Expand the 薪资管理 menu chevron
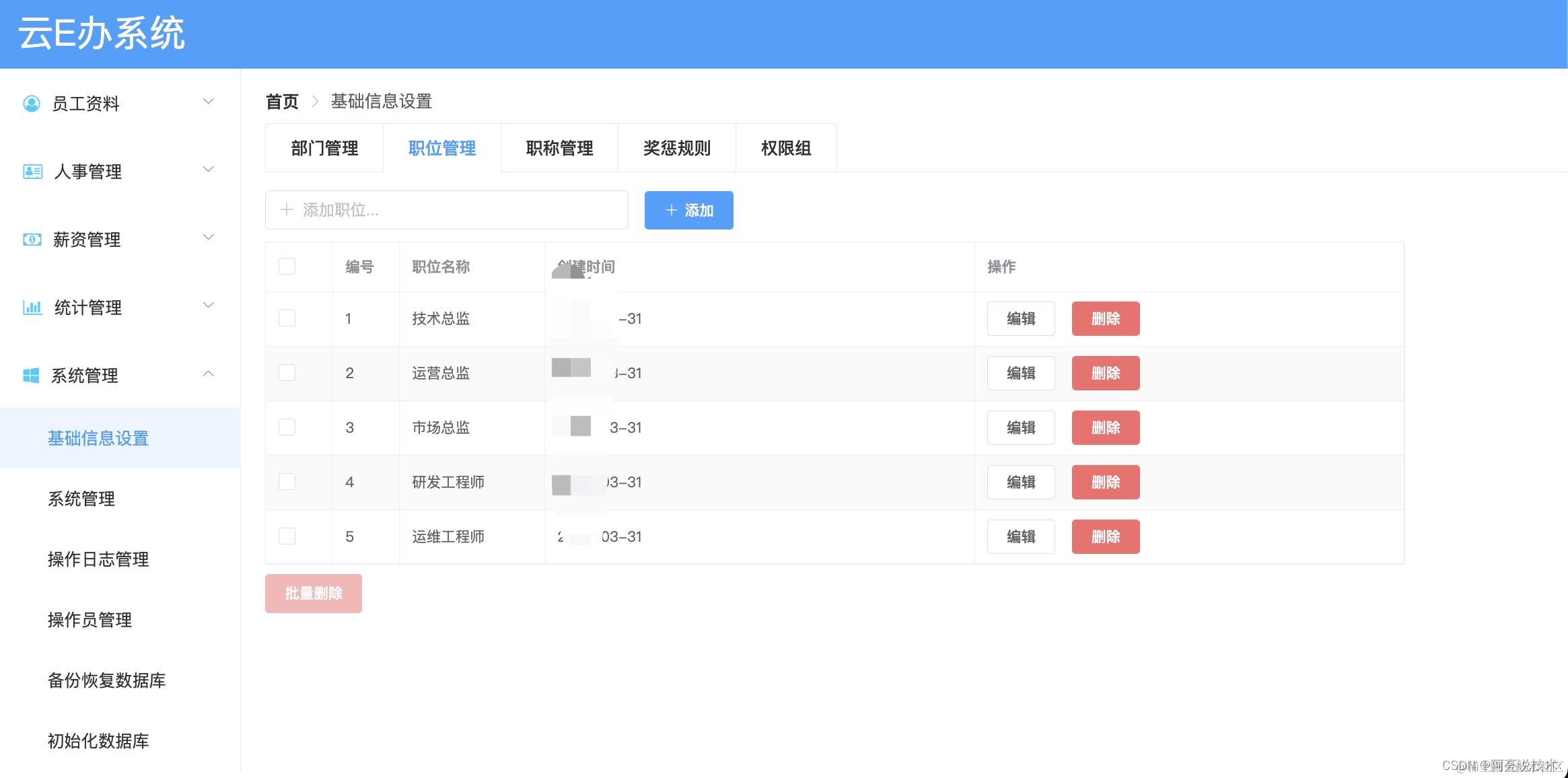The width and height of the screenshot is (1568, 778). coord(209,237)
